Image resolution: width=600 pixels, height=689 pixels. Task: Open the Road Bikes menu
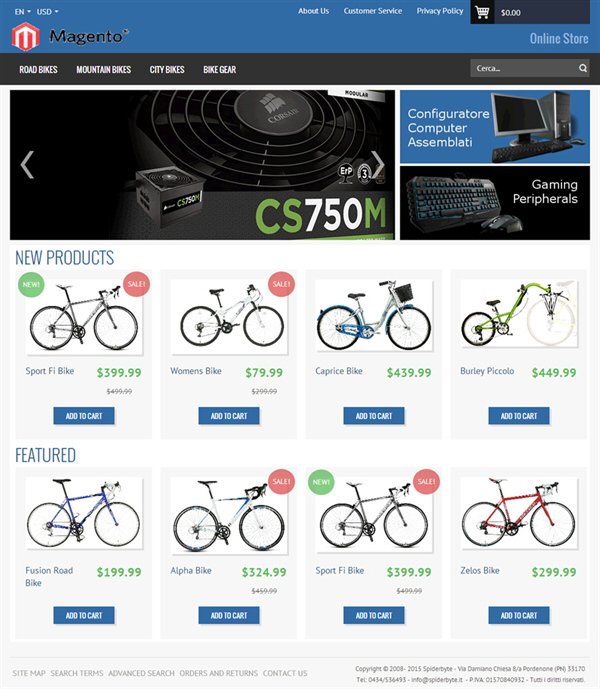38,69
